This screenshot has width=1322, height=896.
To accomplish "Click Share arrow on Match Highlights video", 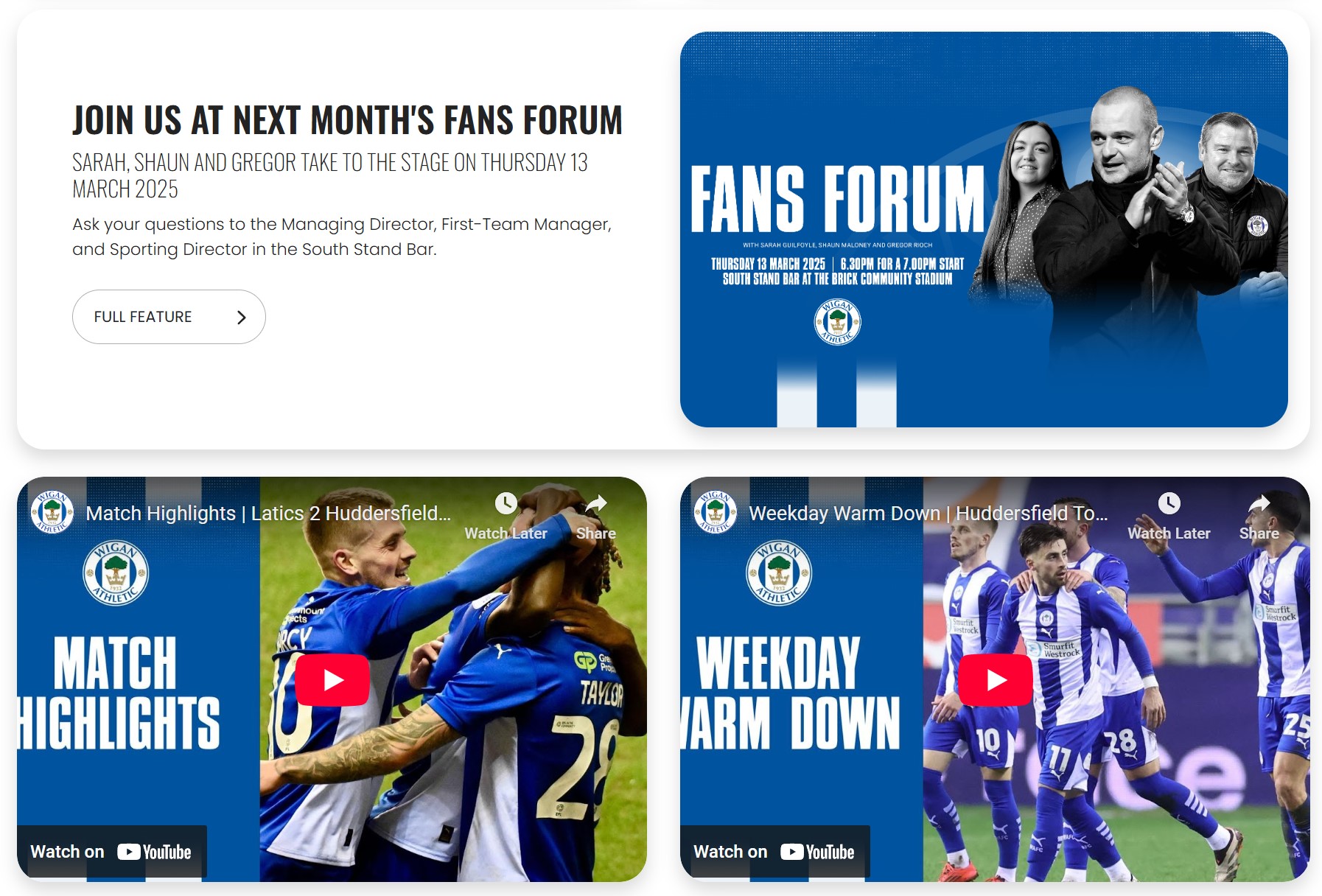I will coord(595,504).
